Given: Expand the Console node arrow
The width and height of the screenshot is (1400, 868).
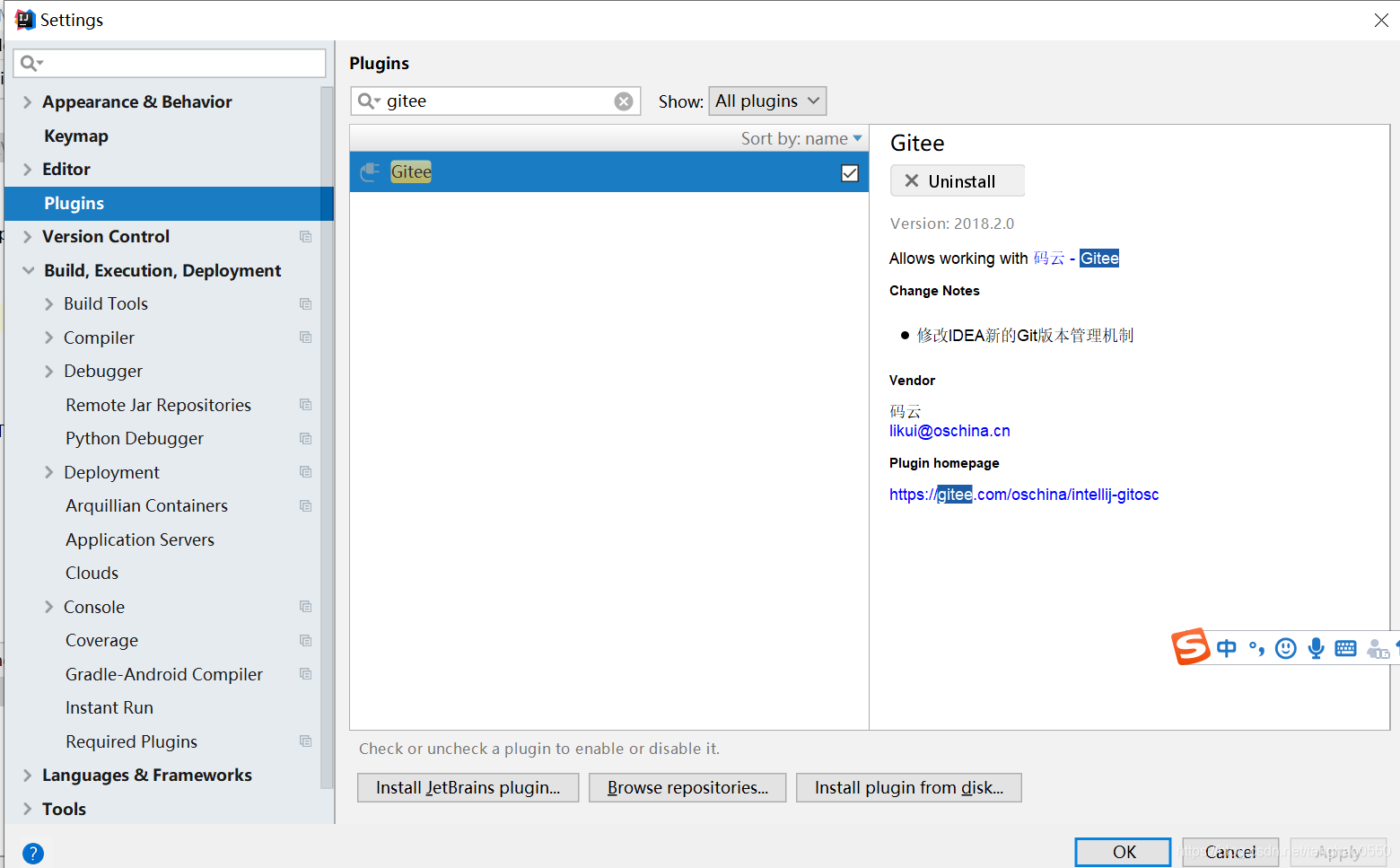Looking at the screenshot, I should 48,607.
